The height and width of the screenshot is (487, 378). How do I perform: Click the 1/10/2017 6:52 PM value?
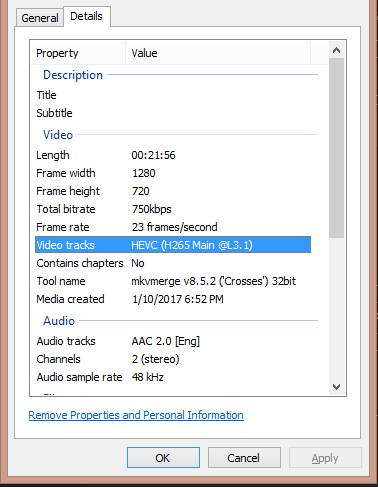tap(178, 299)
